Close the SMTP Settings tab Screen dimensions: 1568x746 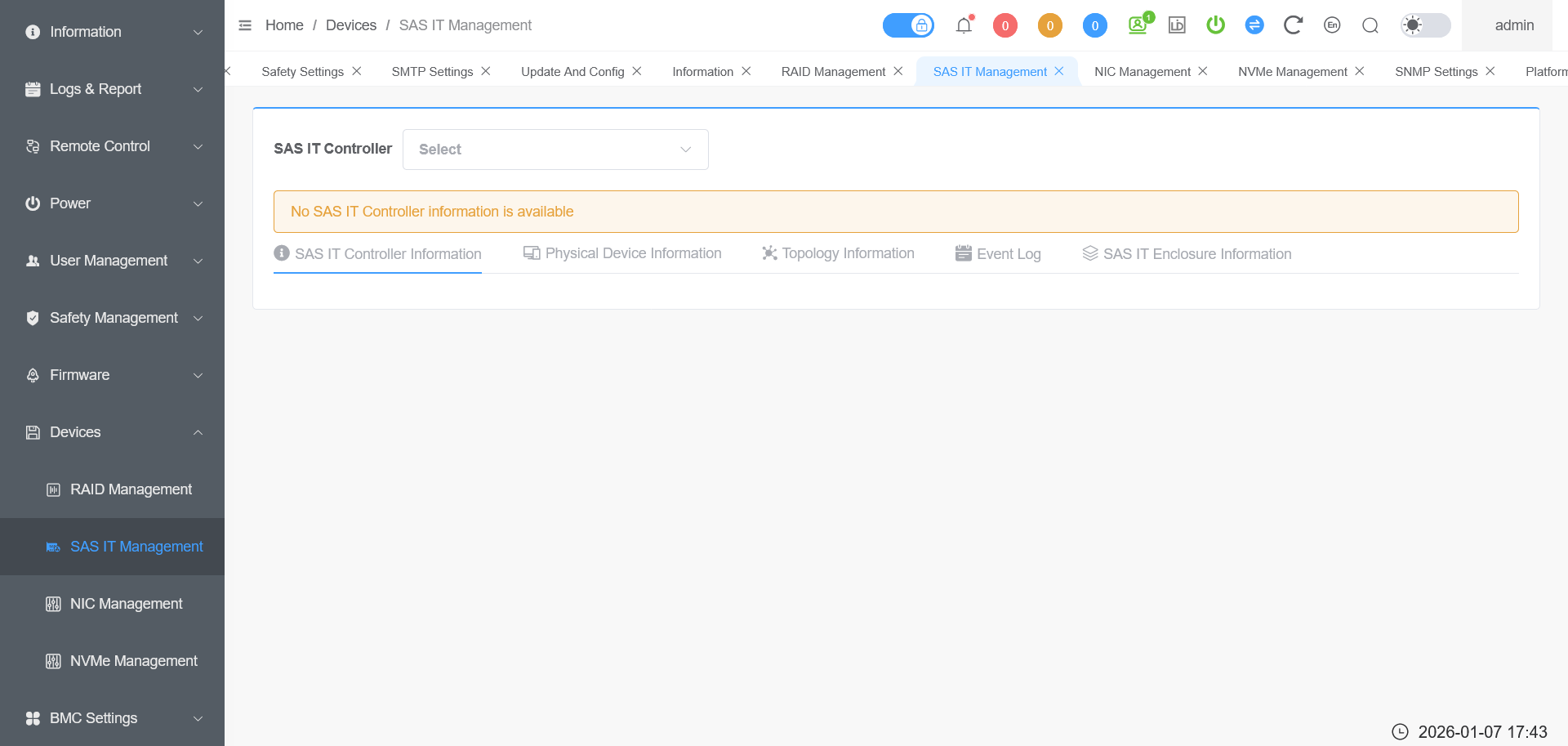tap(486, 71)
